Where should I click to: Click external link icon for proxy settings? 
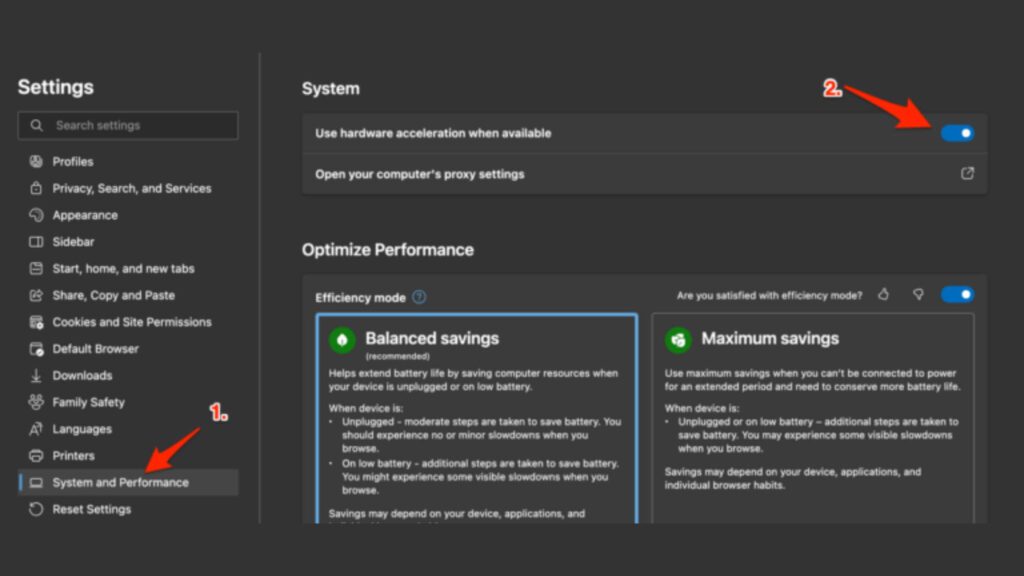pyautogui.click(x=967, y=174)
